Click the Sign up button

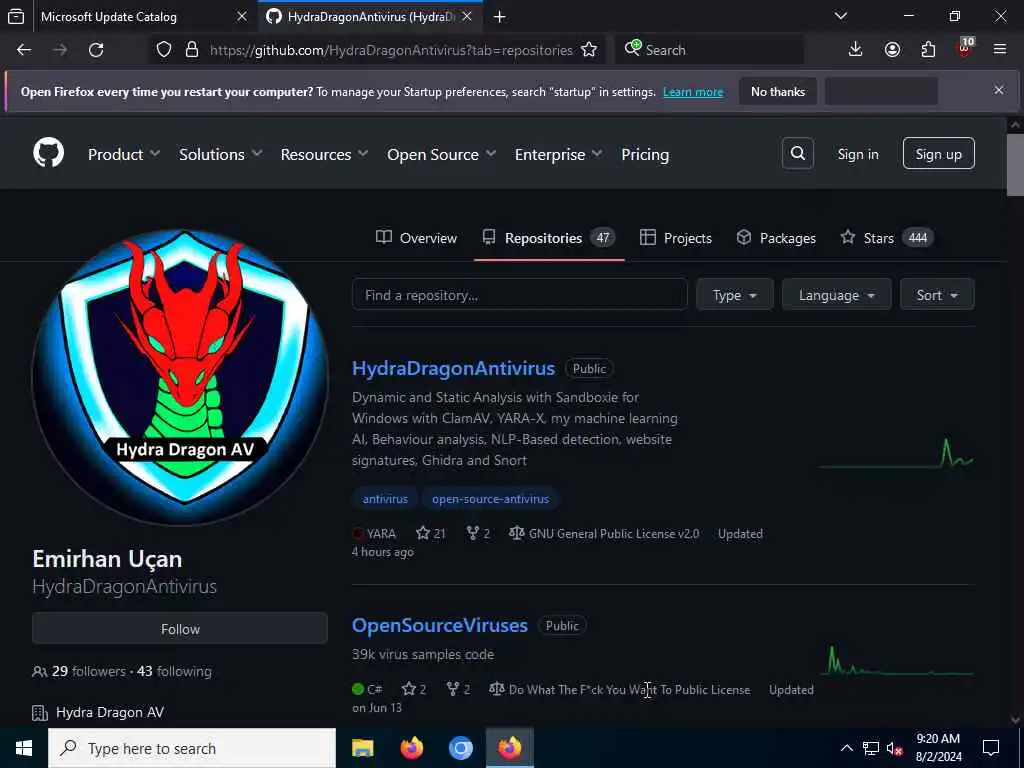point(938,153)
